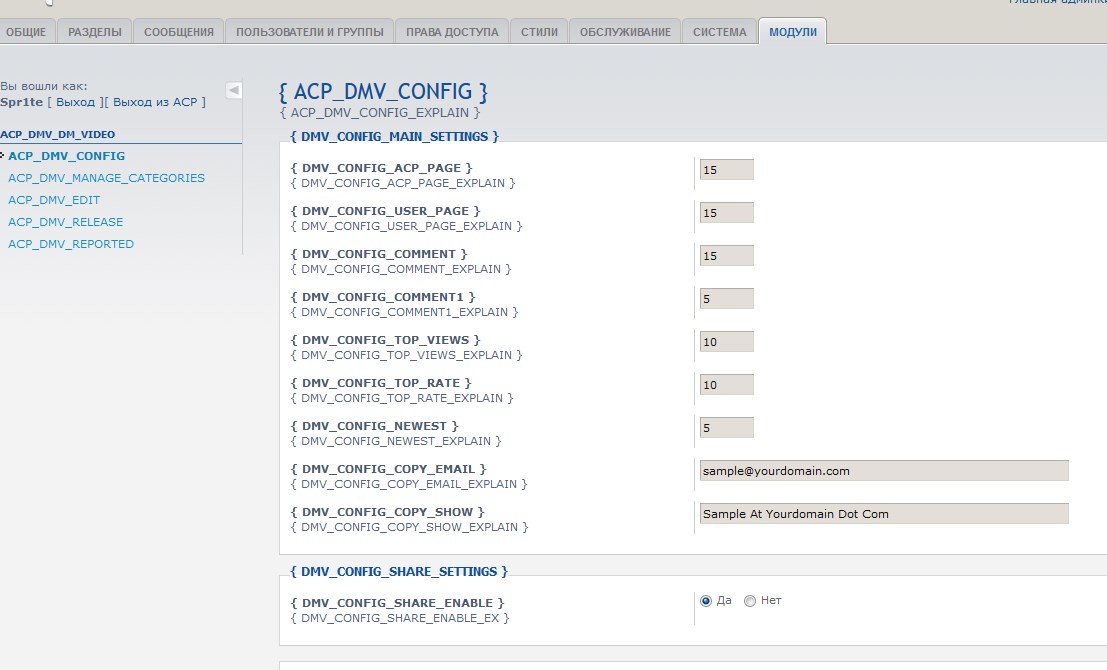Image resolution: width=1107 pixels, height=670 pixels.
Task: Click the DMV_CONFIG_ACP_PAGE number field
Action: coord(727,170)
